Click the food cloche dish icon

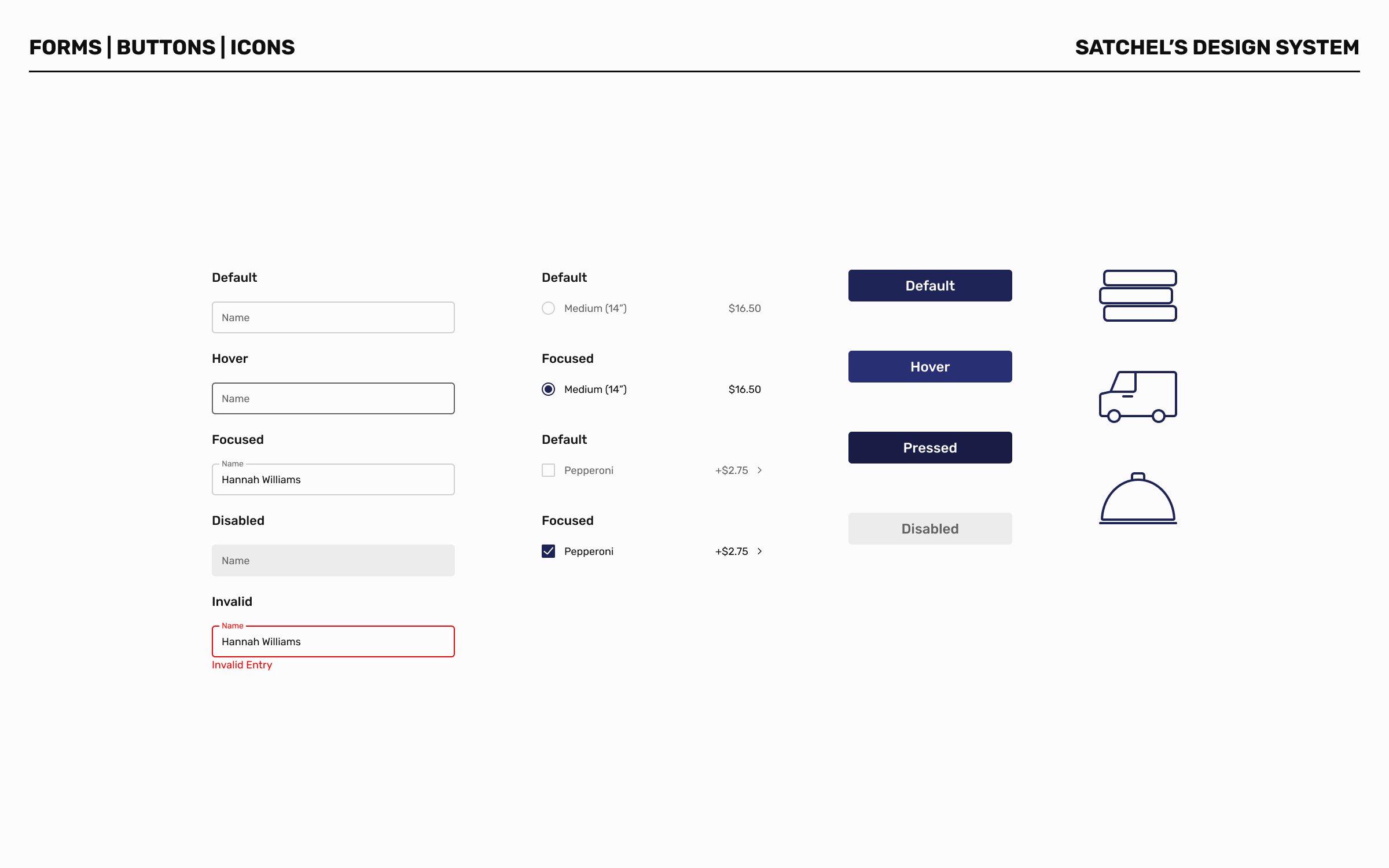point(1138,499)
